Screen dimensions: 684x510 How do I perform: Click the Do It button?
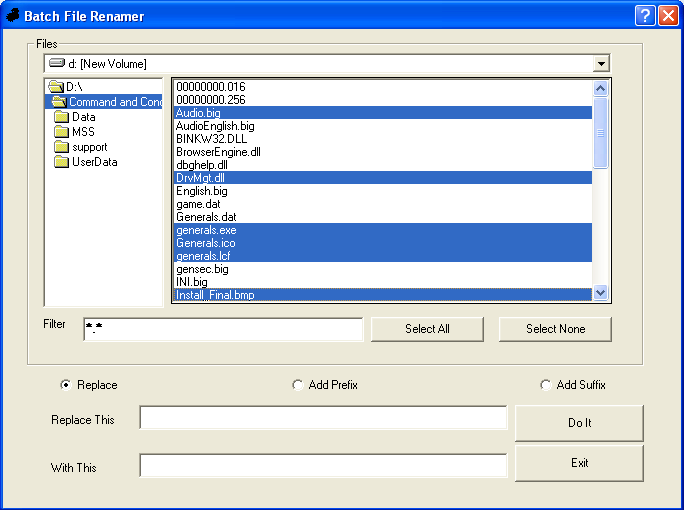[x=579, y=423]
